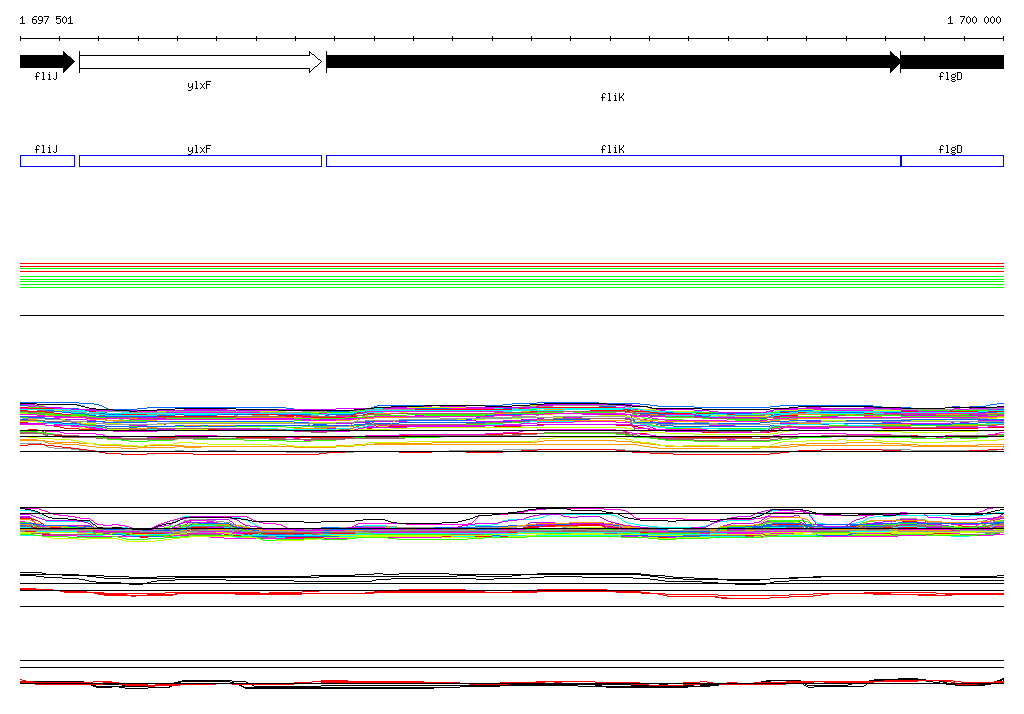
Task: Click the ylxF label under white arrow
Action: 199,86
